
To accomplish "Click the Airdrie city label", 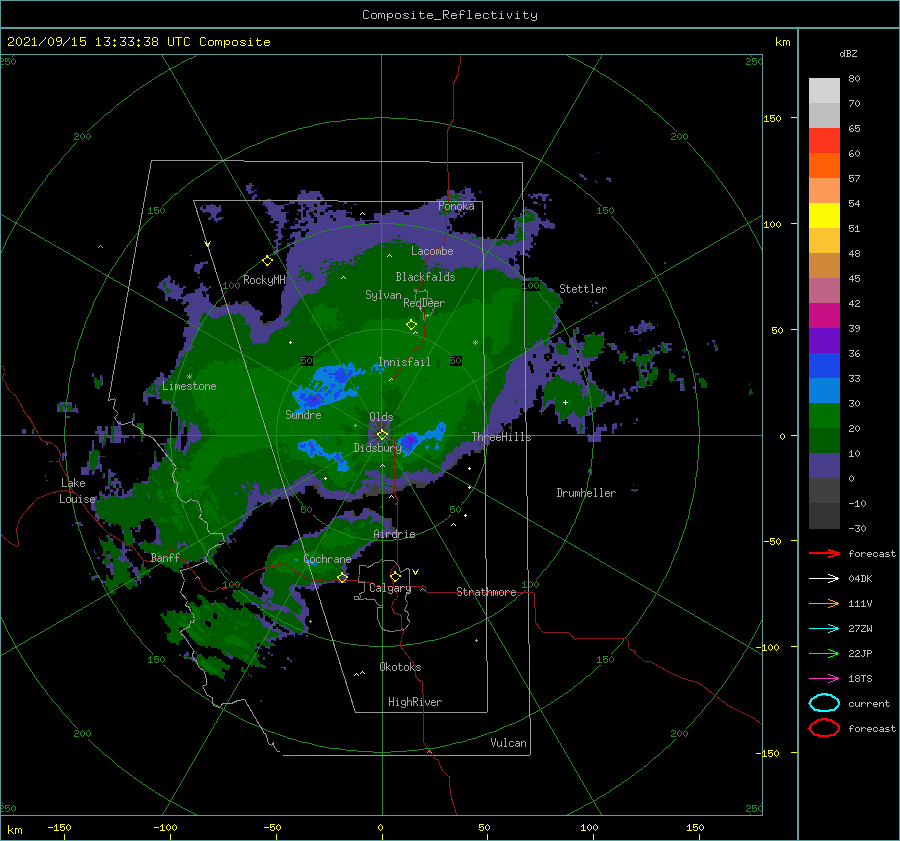I will coord(394,534).
